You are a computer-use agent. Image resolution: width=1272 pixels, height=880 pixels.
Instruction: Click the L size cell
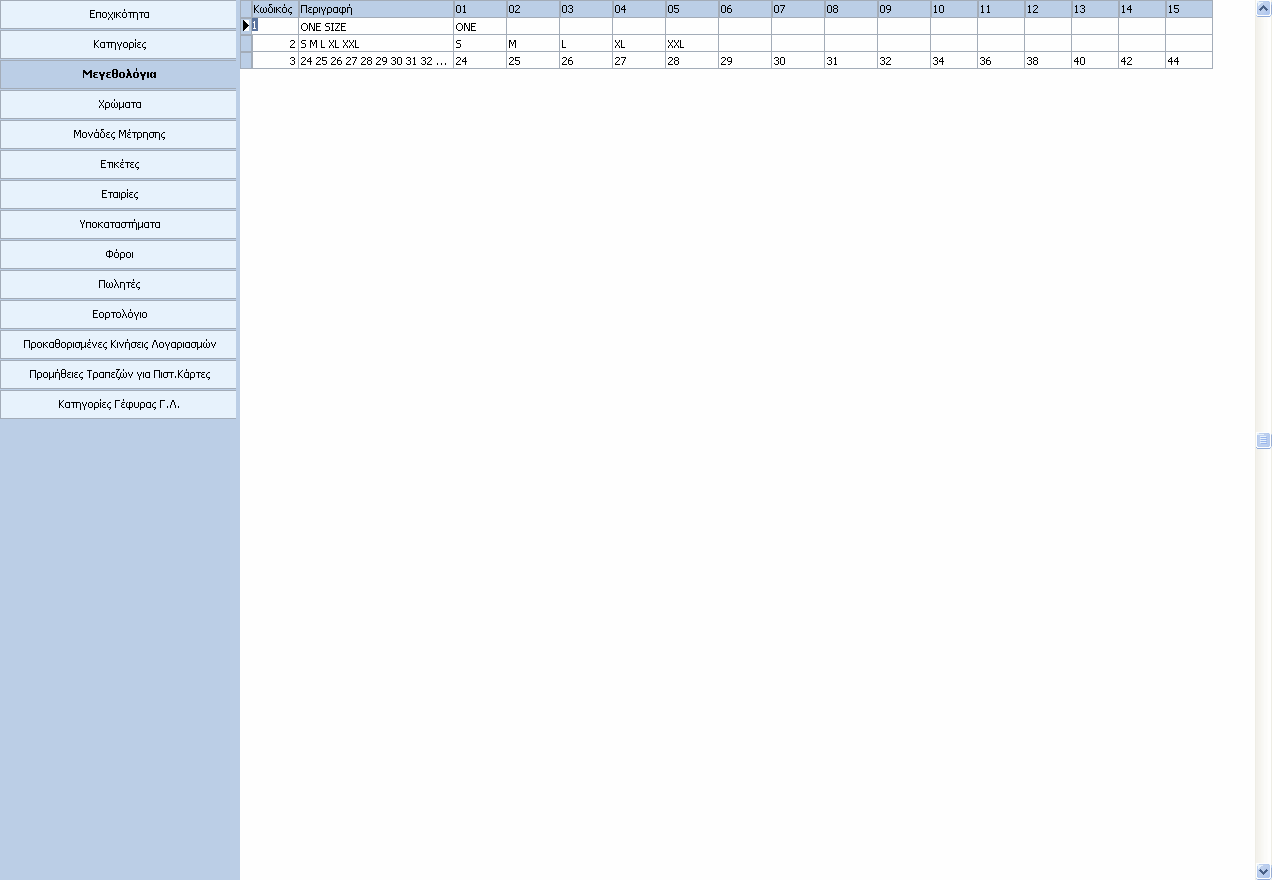click(x=585, y=44)
